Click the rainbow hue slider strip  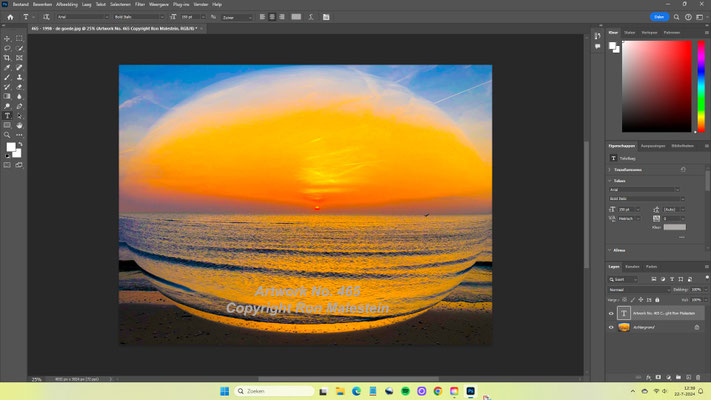(700, 86)
